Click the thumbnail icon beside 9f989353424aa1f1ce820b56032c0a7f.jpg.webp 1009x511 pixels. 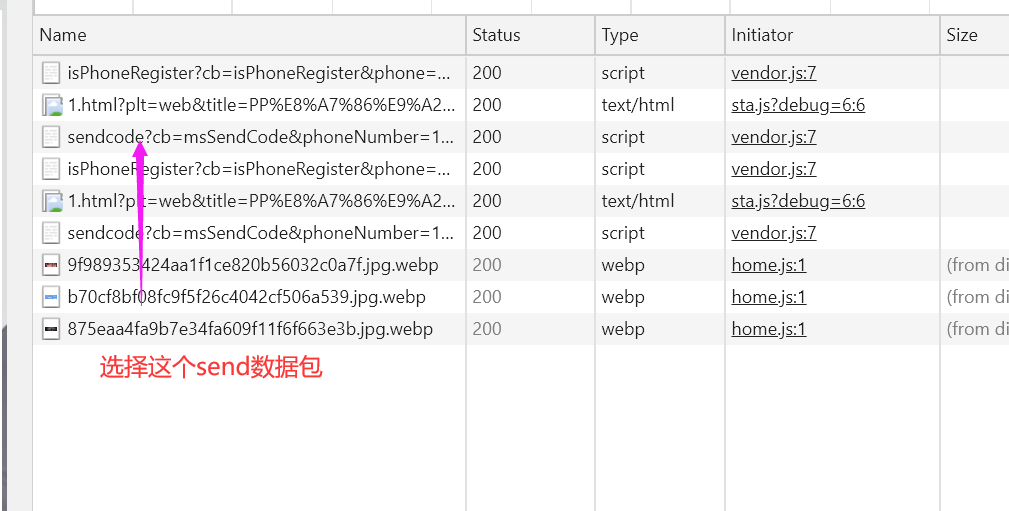pyautogui.click(x=51, y=265)
